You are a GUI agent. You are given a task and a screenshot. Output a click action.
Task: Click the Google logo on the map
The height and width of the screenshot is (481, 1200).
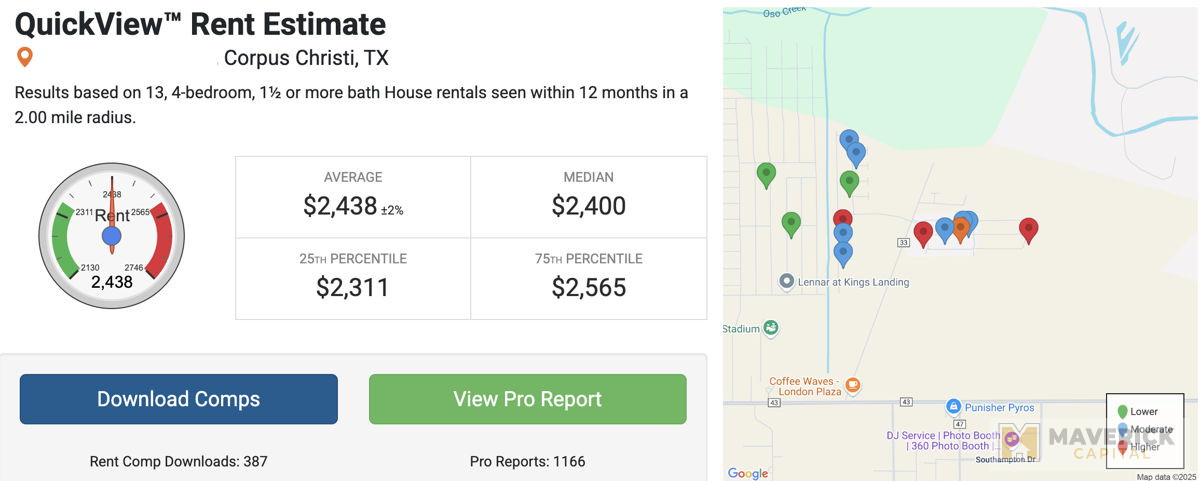coord(747,473)
